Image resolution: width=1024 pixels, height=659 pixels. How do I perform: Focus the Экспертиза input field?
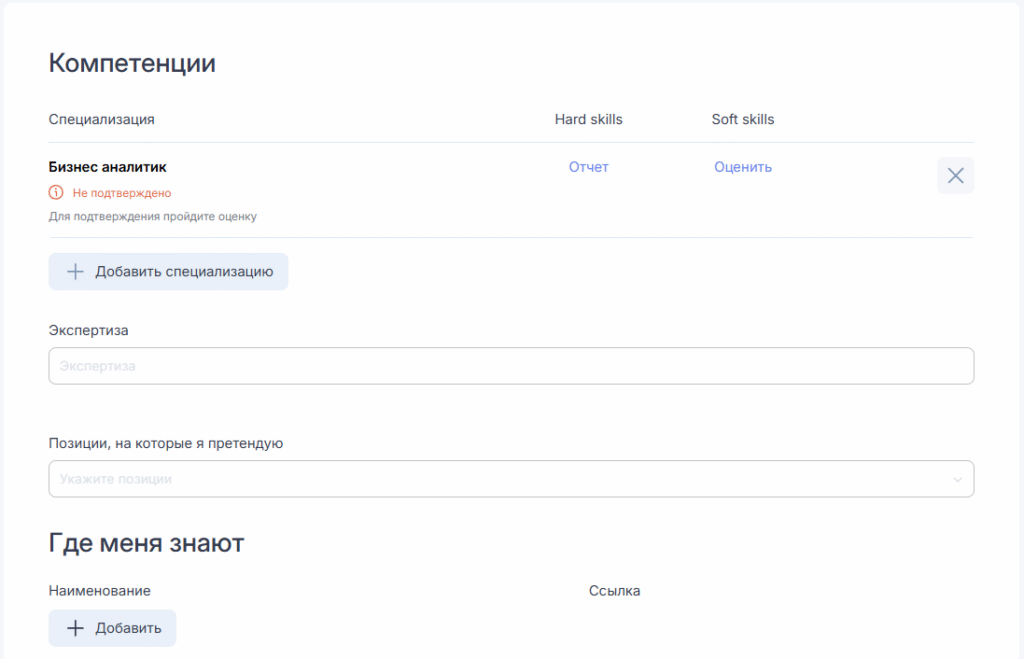click(x=510, y=366)
